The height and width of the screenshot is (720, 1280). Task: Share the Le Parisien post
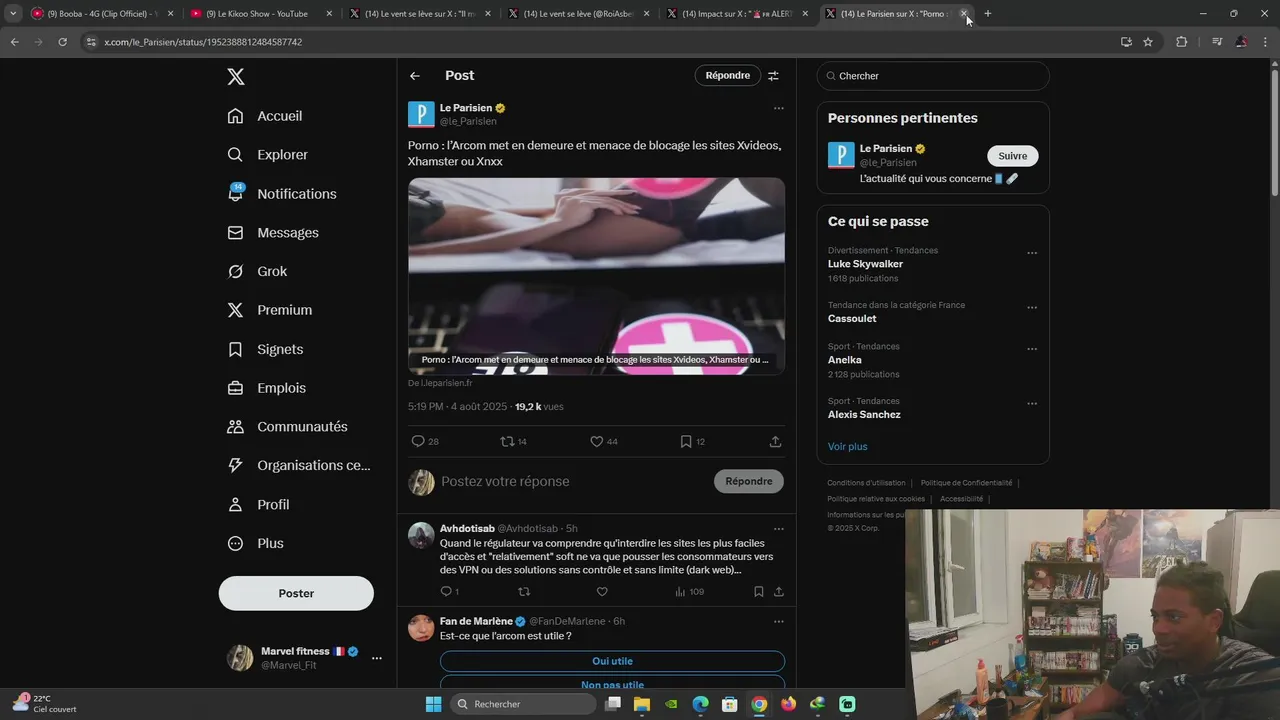point(775,441)
